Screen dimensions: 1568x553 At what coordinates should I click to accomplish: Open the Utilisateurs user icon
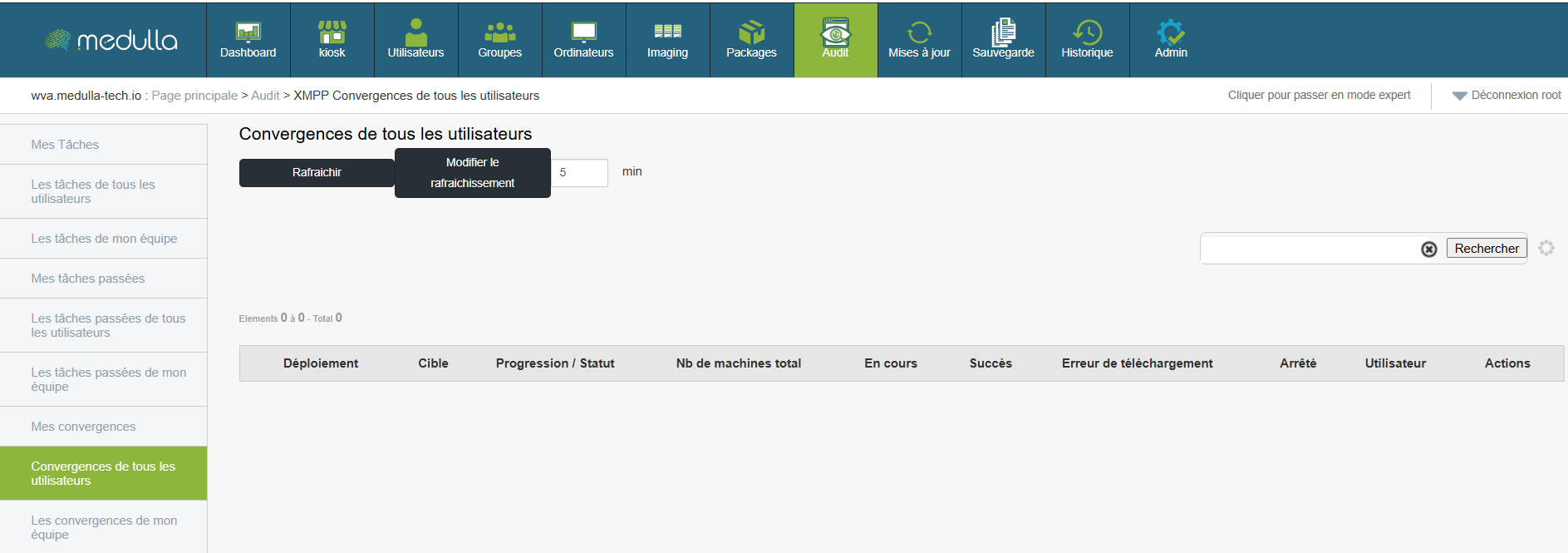coord(415,32)
